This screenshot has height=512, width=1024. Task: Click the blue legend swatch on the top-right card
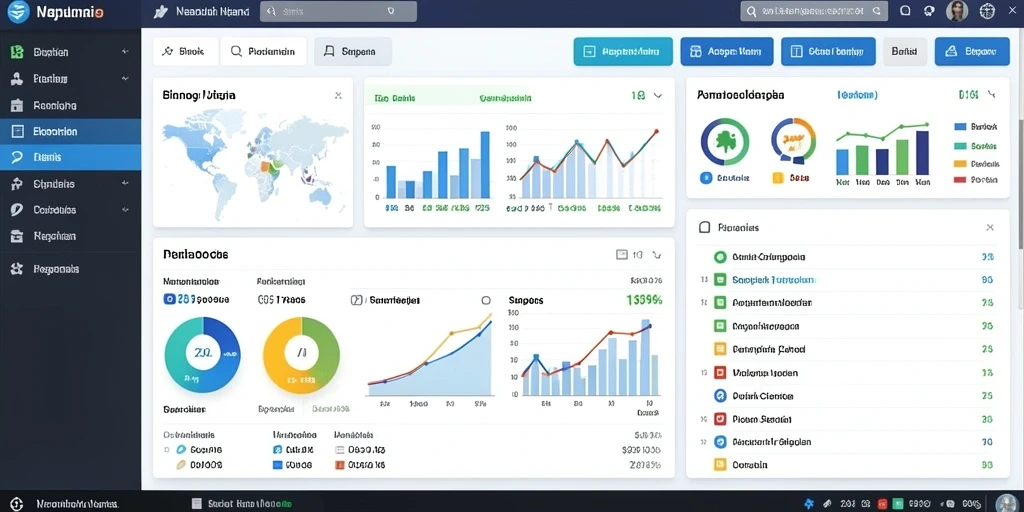tap(960, 127)
